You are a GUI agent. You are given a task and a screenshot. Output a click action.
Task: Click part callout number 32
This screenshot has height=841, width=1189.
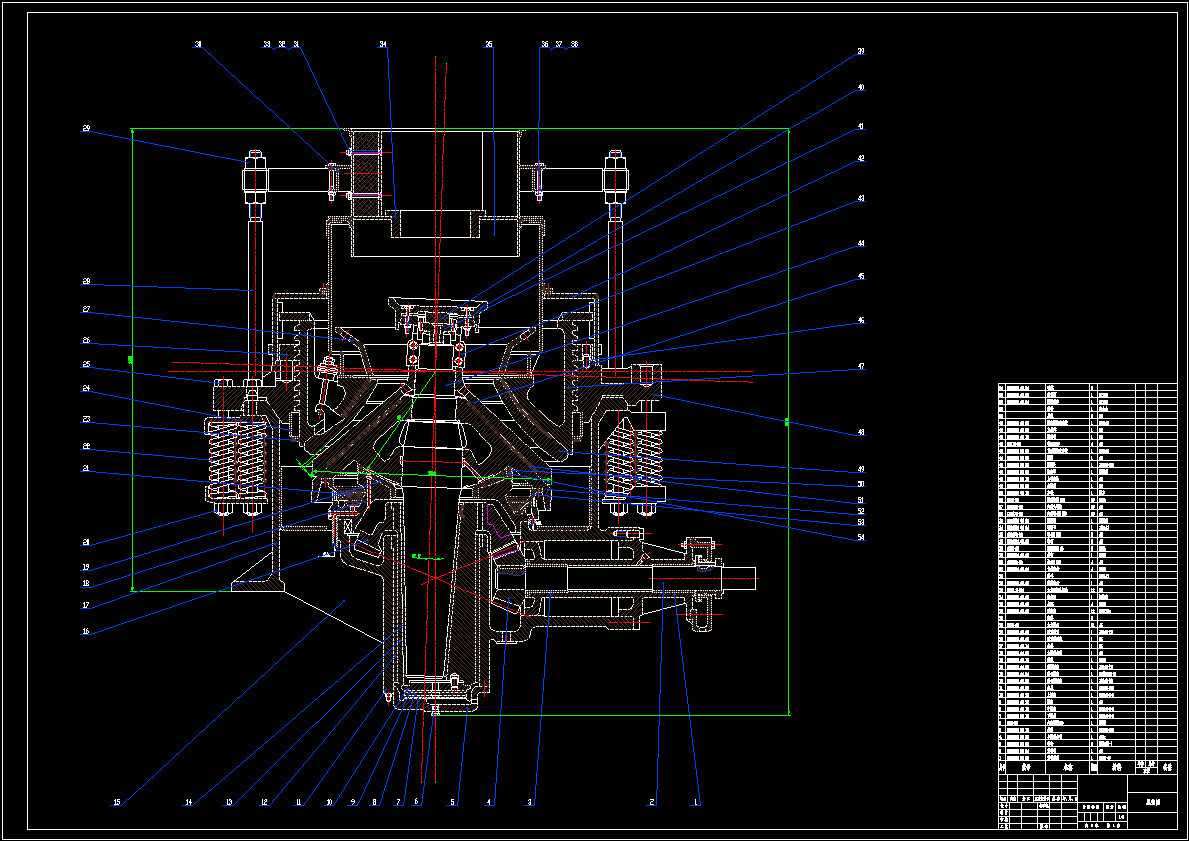282,45
